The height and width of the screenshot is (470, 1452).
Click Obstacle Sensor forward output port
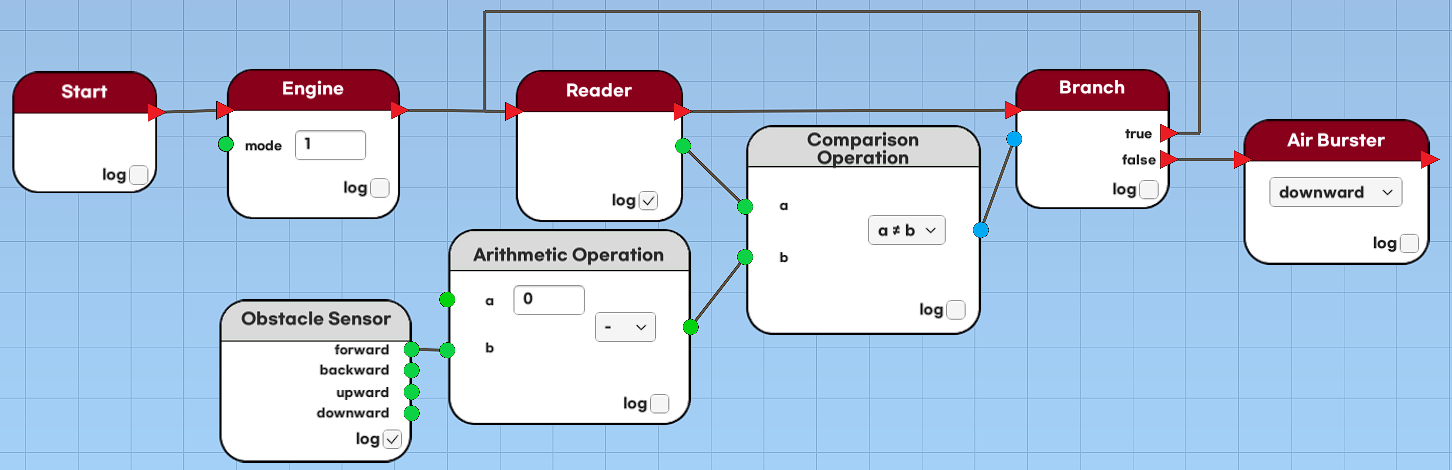(x=411, y=349)
